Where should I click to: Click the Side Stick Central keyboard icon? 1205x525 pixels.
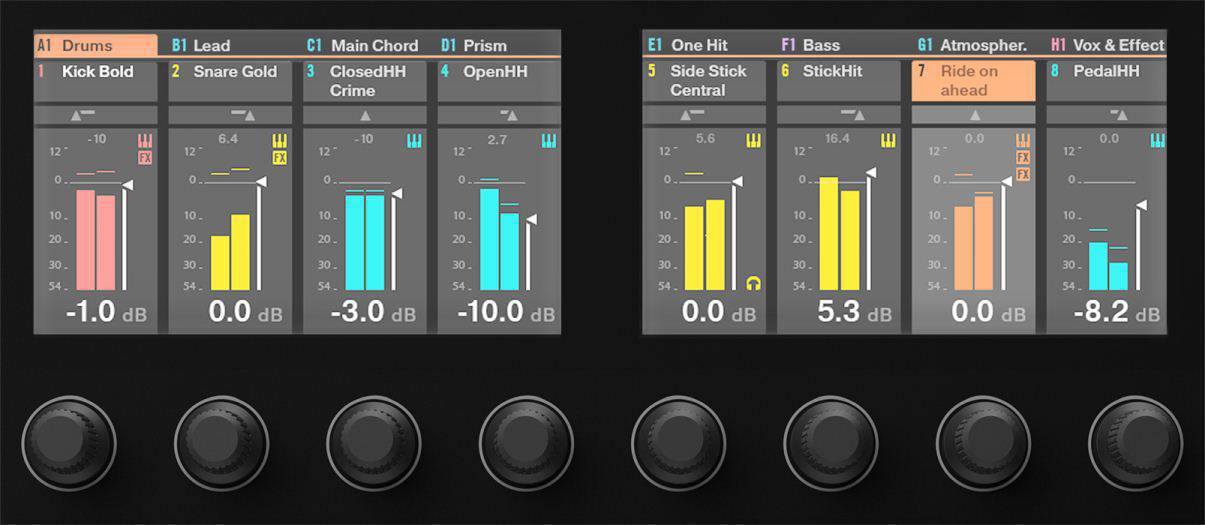[753, 141]
